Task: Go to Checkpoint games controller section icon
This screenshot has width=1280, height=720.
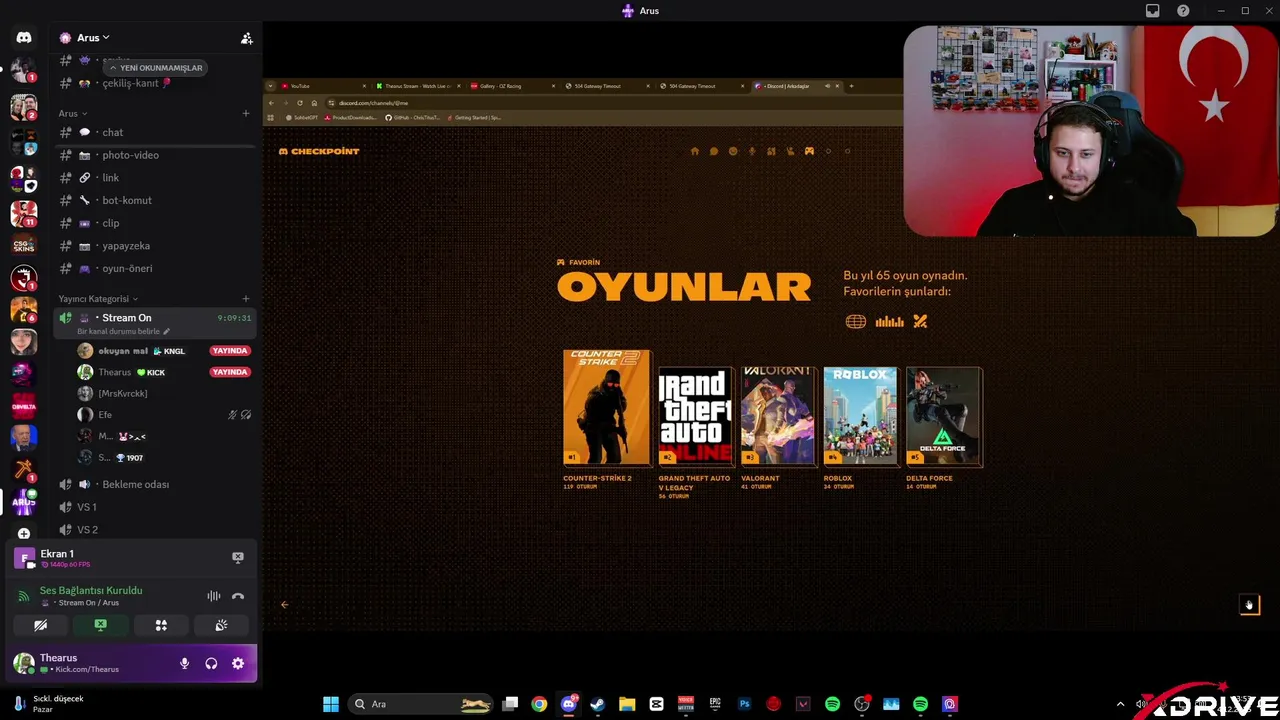Action: coord(809,152)
